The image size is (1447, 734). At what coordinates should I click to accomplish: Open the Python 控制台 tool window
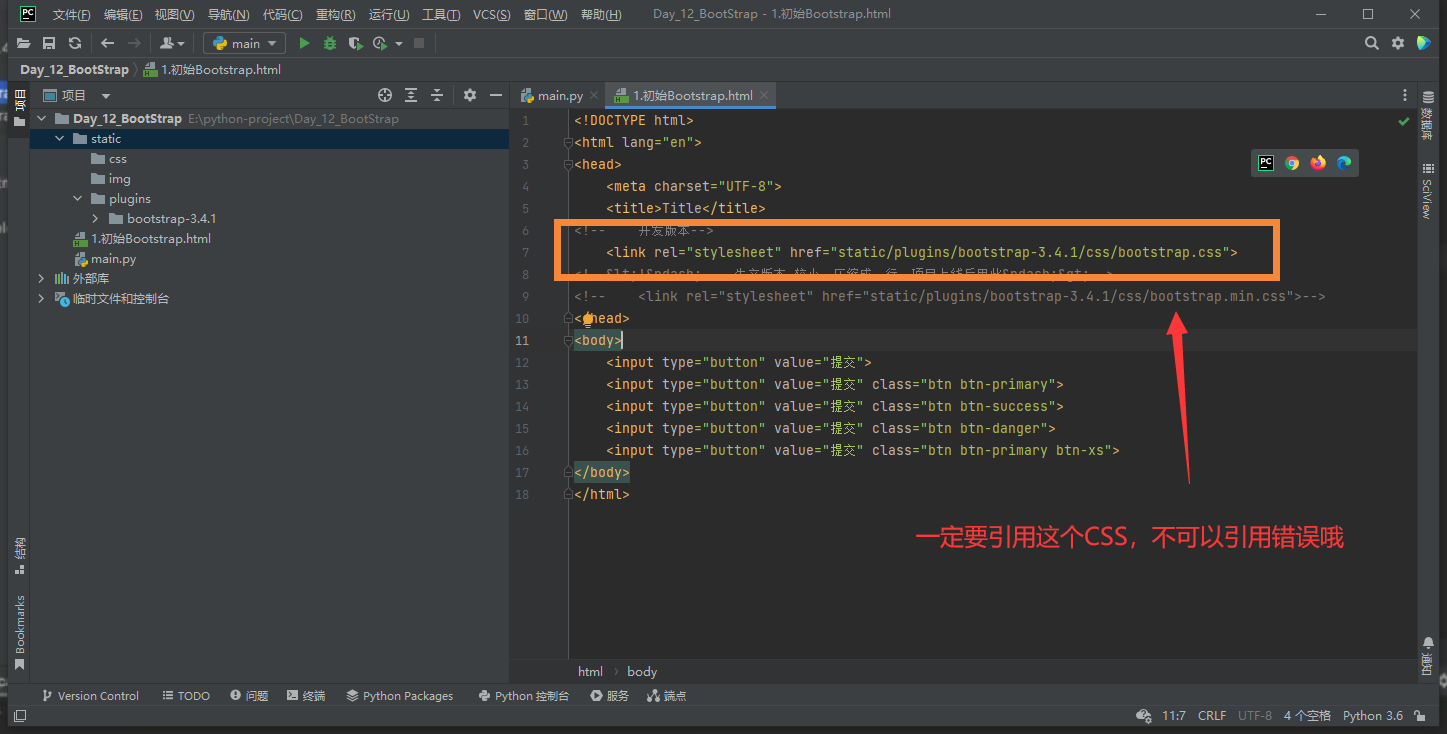click(x=523, y=696)
